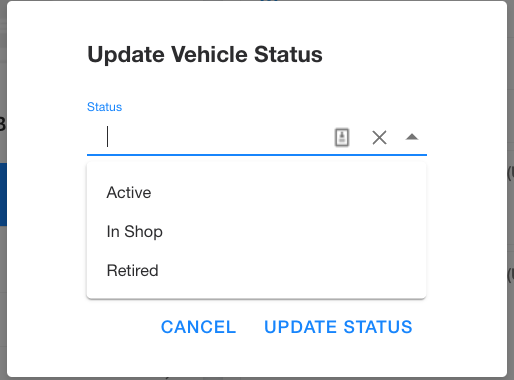514x380 pixels.
Task: Click the dimmed backdrop outside the dialog
Action: tap(511, 100)
